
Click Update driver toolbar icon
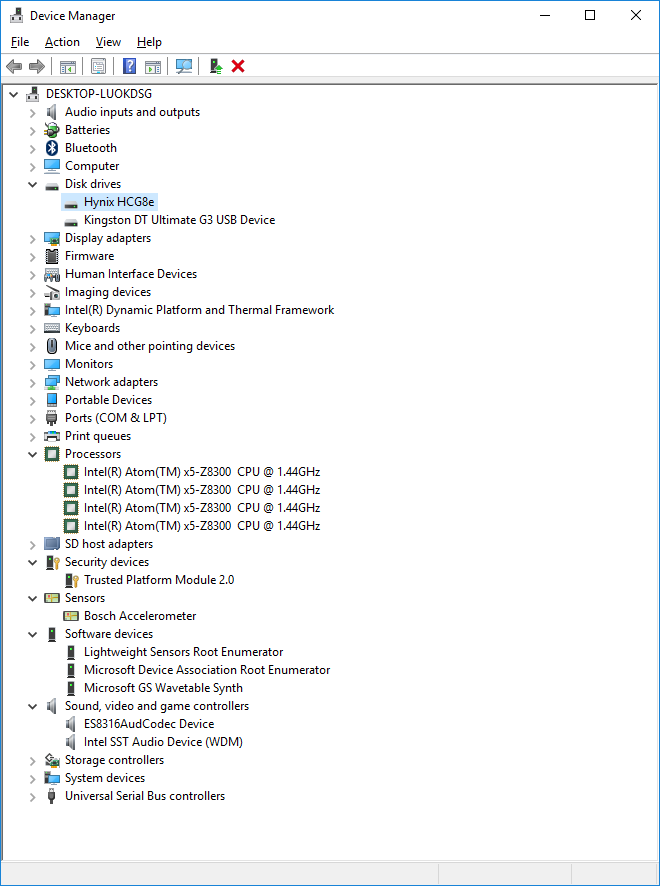tap(216, 67)
